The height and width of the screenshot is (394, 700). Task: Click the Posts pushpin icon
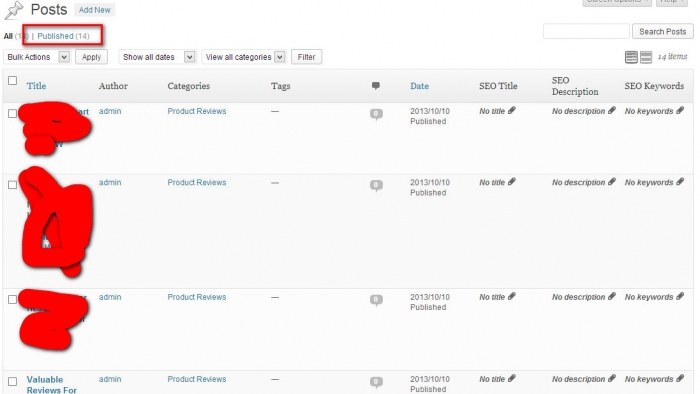[x=14, y=10]
